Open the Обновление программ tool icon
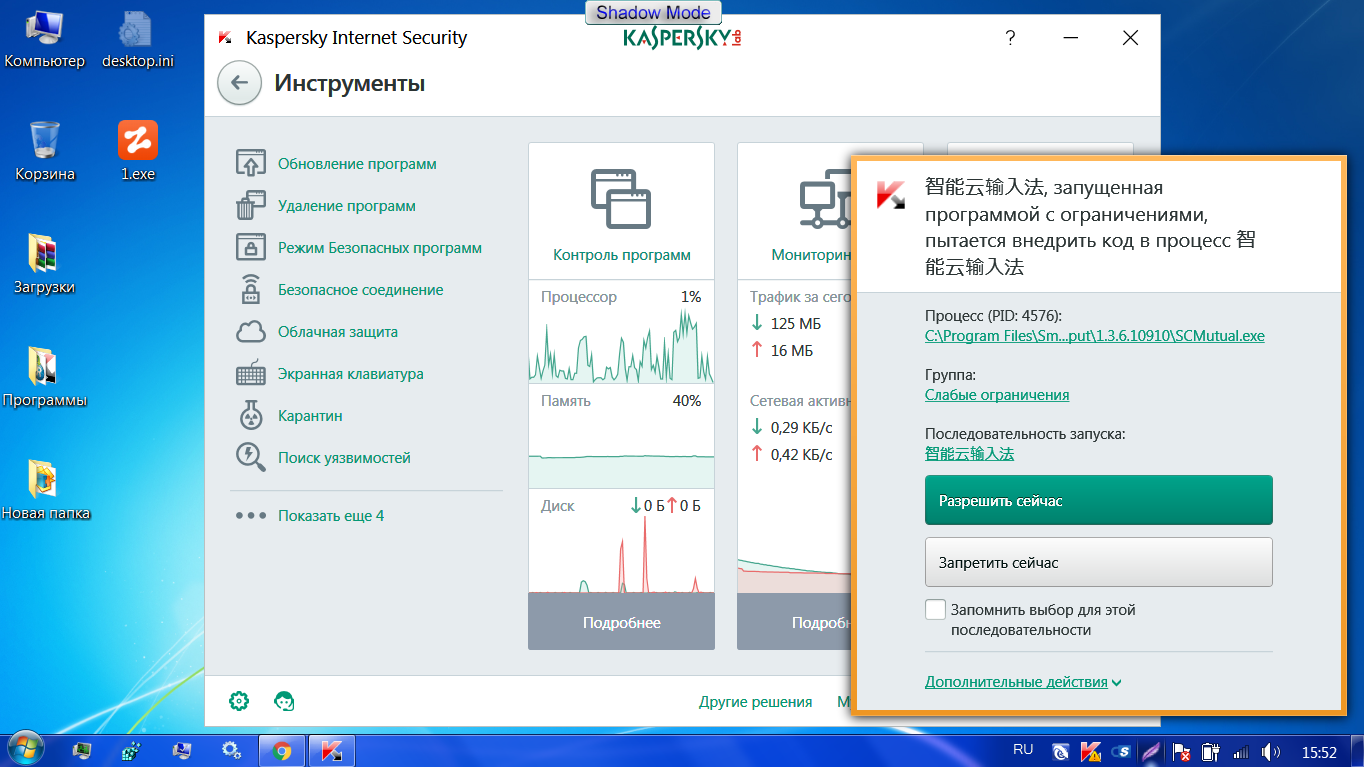Image resolution: width=1364 pixels, height=767 pixels. pyautogui.click(x=250, y=163)
